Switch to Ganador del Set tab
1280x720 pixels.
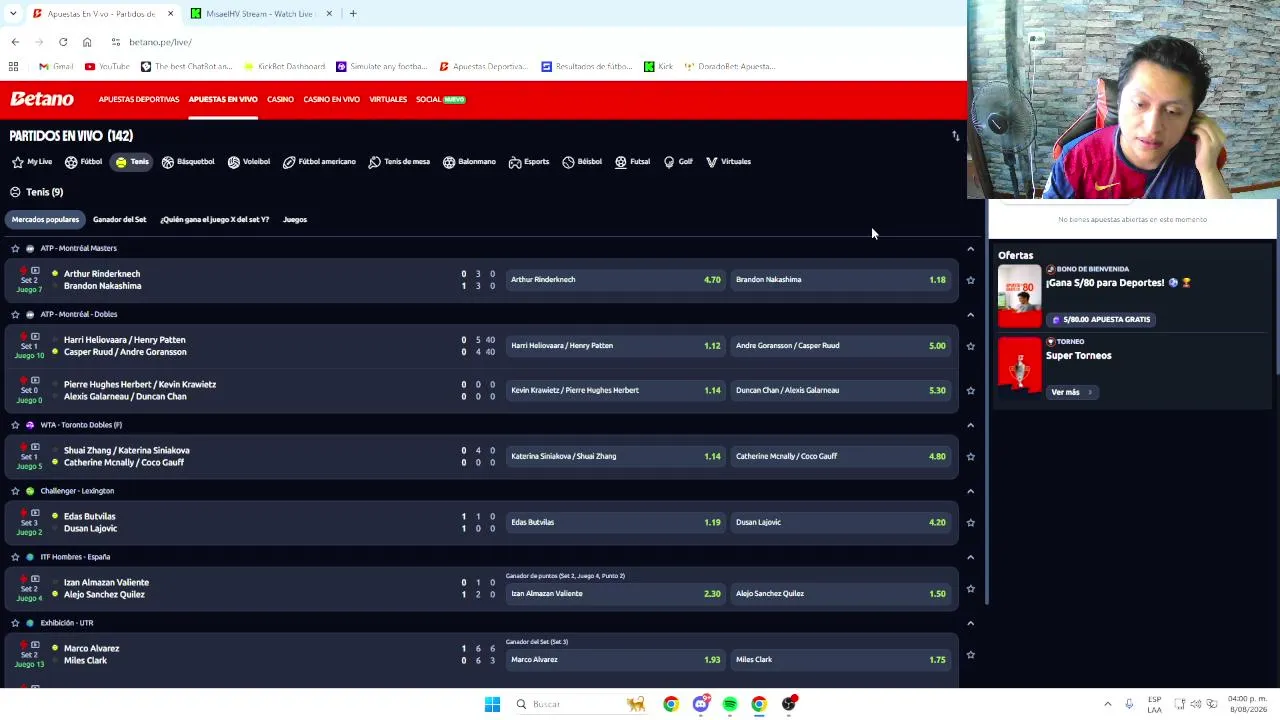(x=119, y=219)
